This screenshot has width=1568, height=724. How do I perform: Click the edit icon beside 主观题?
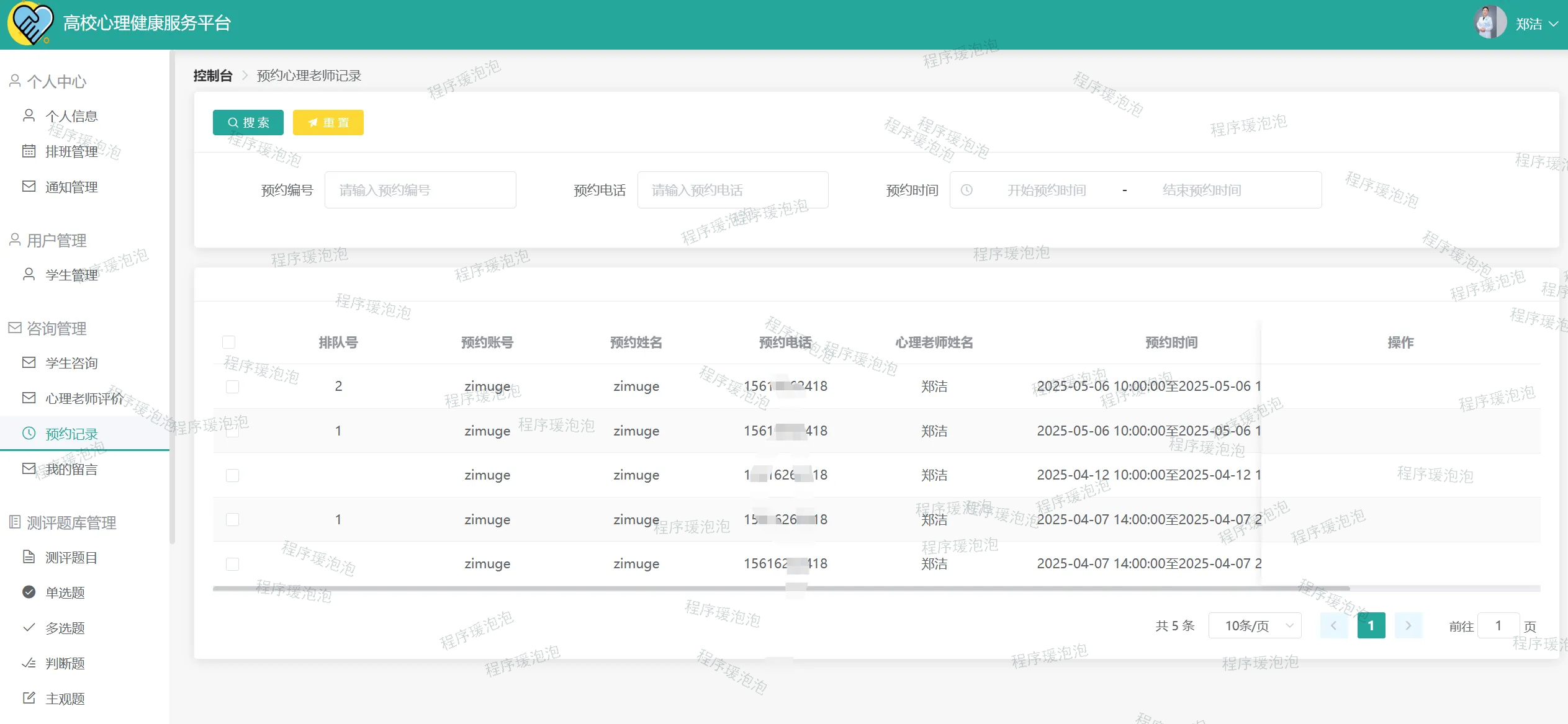[29, 698]
